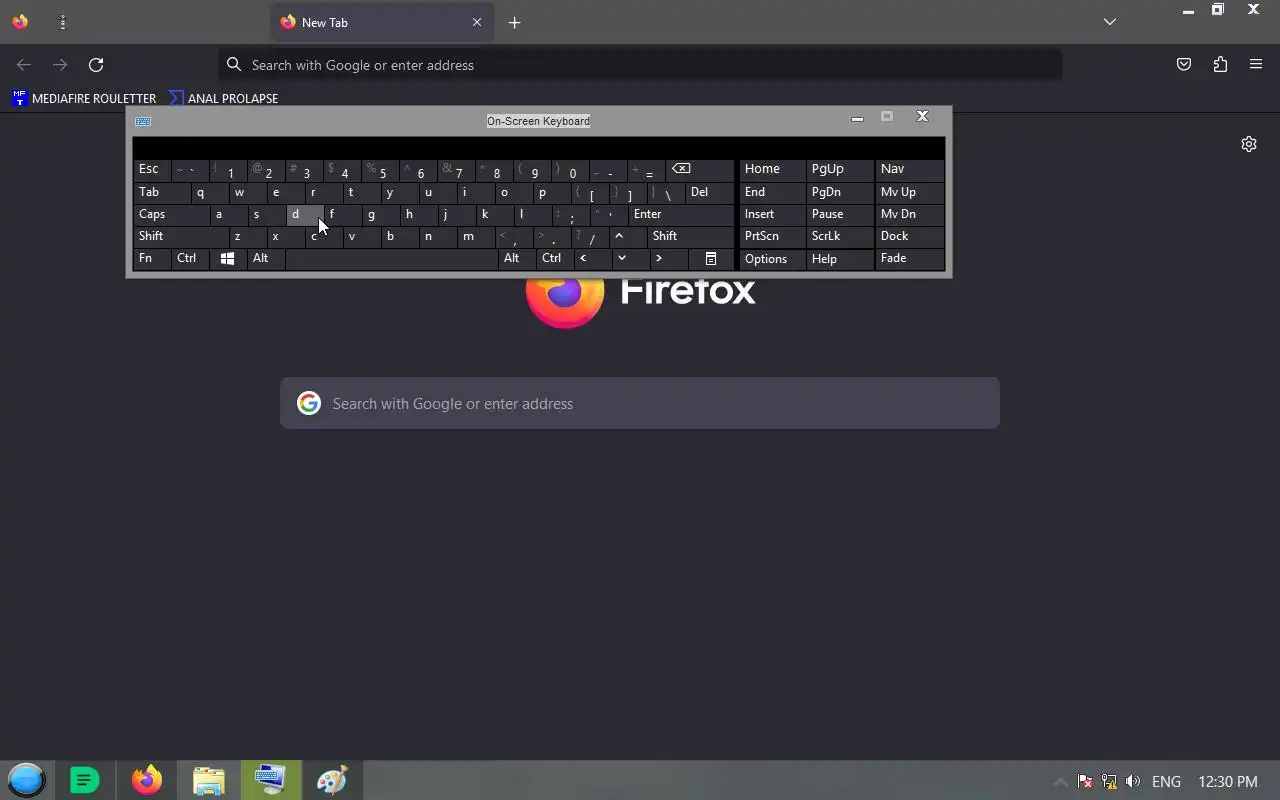
Task: Open the volume speaker tray icon
Action: click(1133, 782)
